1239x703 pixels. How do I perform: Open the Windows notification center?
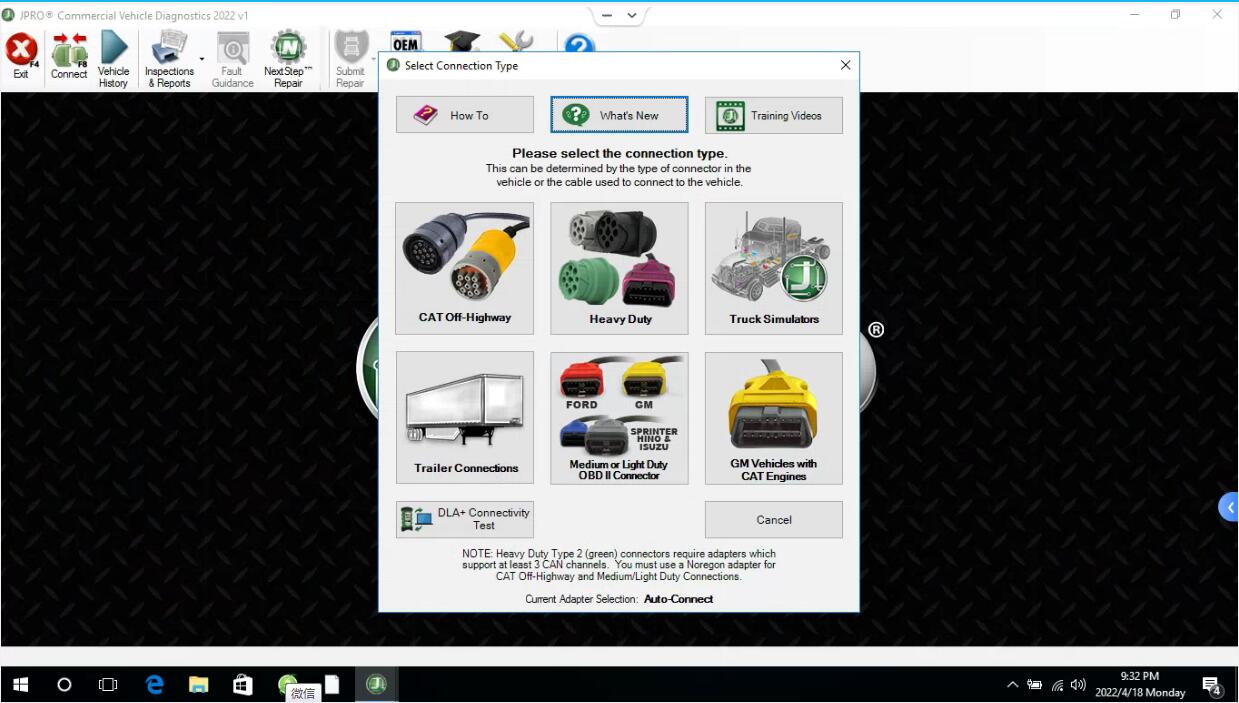tap(1212, 685)
